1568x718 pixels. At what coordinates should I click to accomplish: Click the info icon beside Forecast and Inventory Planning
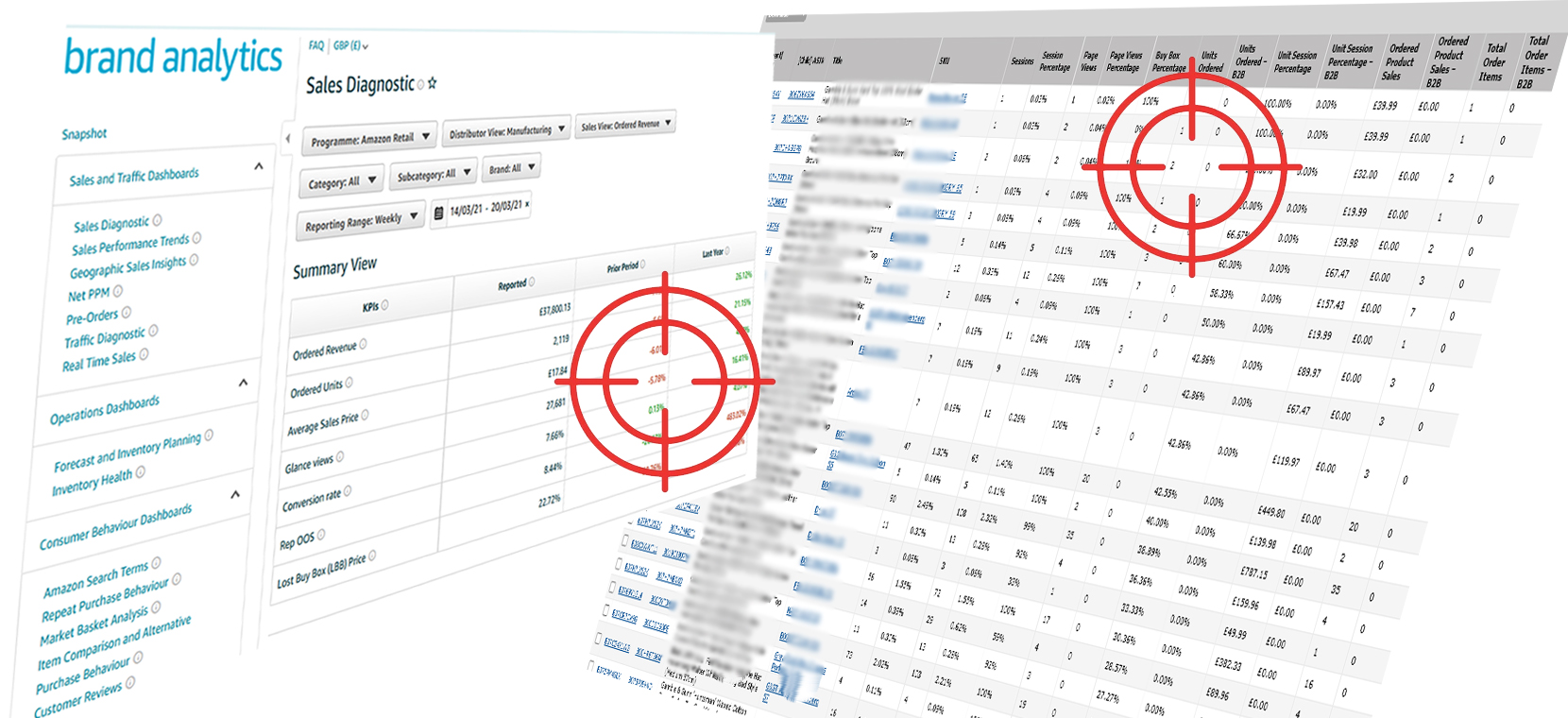tap(209, 436)
